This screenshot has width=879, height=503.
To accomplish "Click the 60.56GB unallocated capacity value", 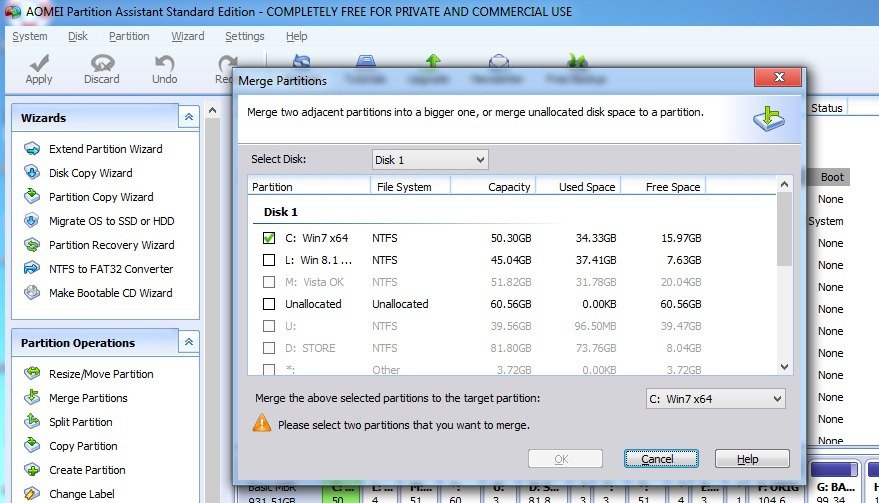I will (x=511, y=304).
